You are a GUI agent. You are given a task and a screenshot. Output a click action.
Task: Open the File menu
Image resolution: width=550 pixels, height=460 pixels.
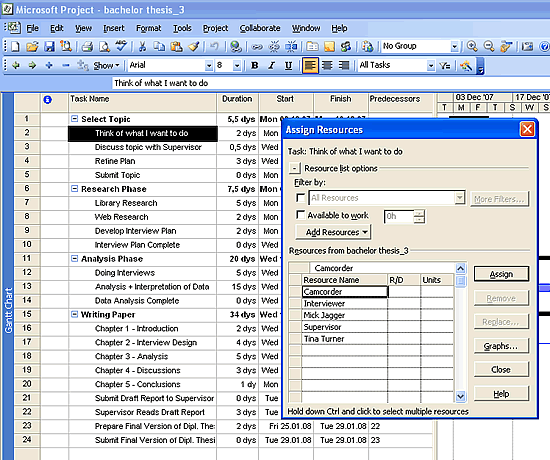33,28
